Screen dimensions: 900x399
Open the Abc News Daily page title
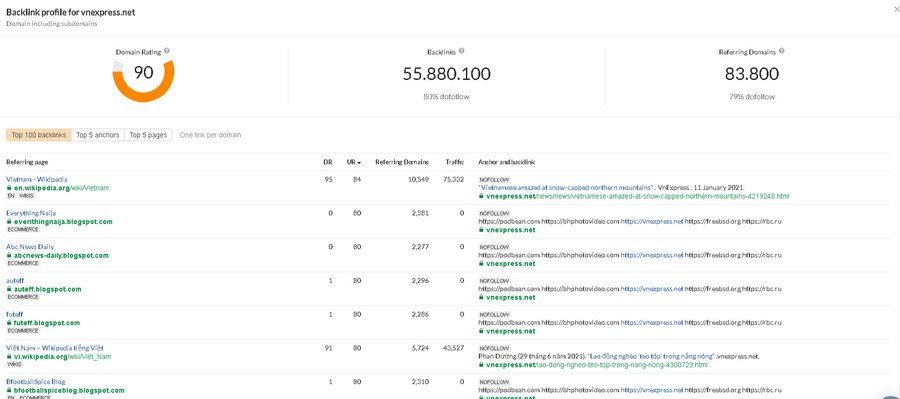point(30,247)
